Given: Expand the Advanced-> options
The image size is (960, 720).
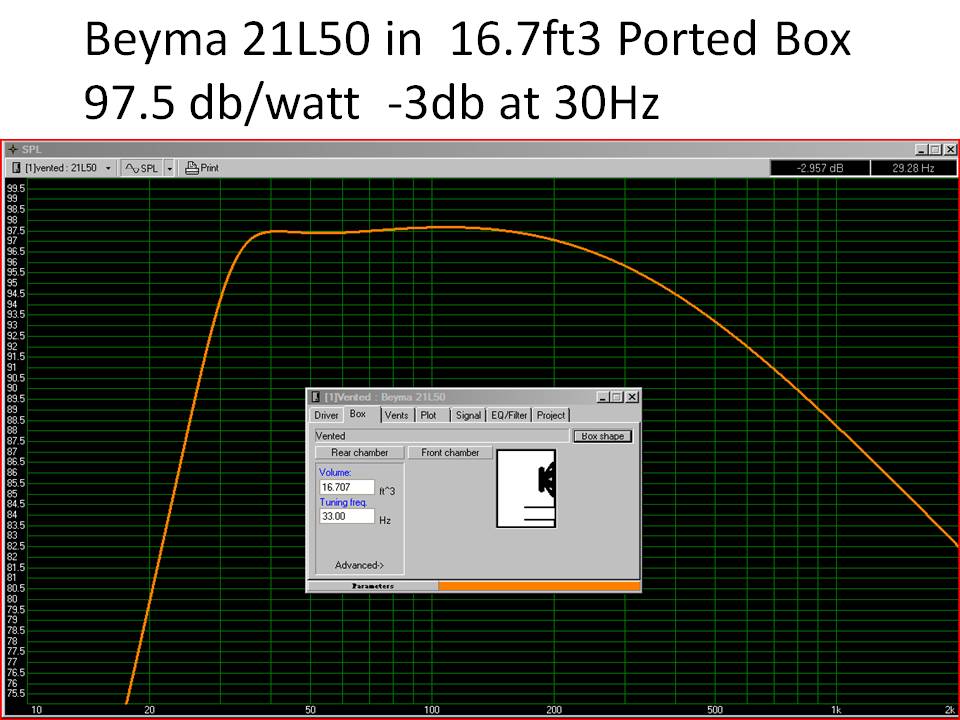Looking at the screenshot, I should 359,565.
